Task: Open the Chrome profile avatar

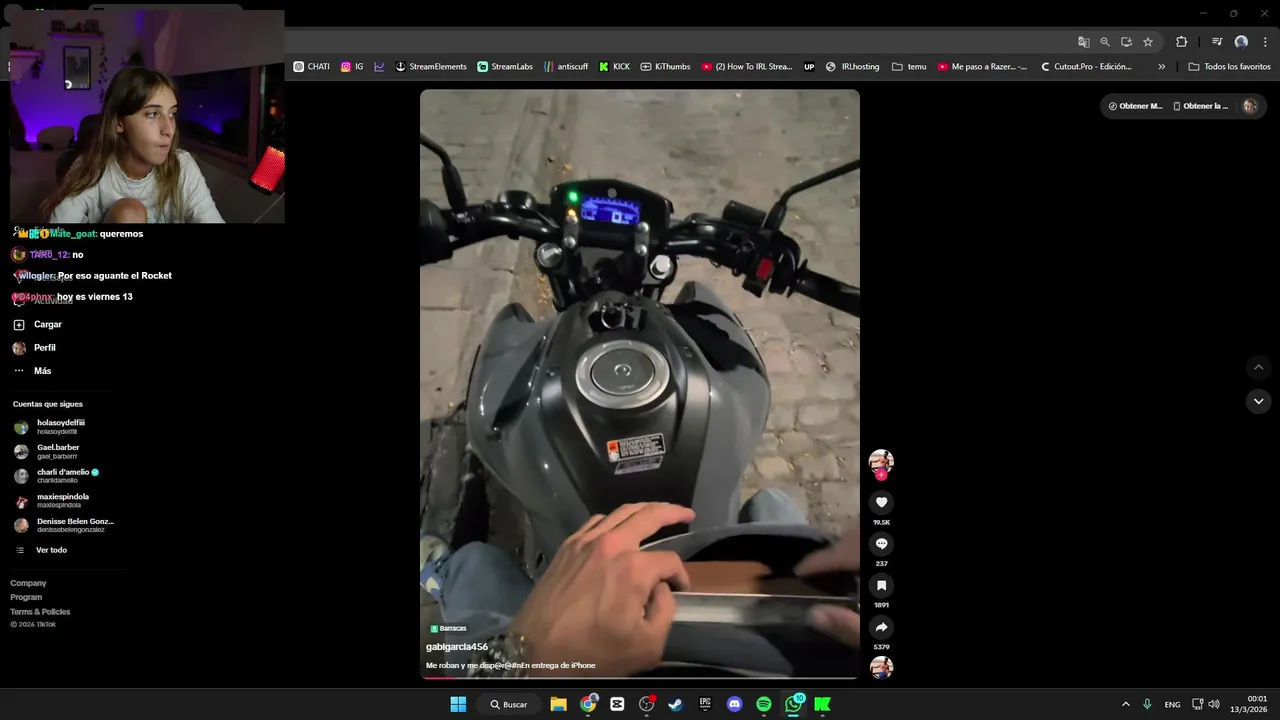Action: click(1241, 42)
